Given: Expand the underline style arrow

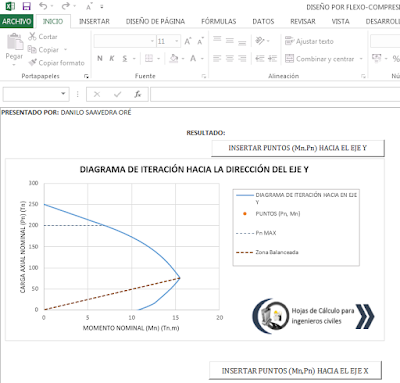Looking at the screenshot, I should (x=134, y=59).
